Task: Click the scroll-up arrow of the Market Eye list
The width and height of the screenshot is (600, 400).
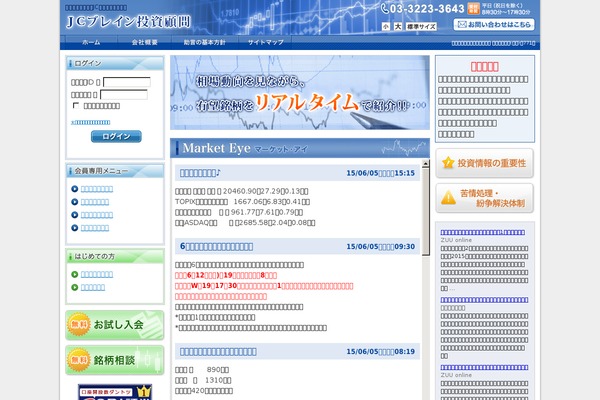Action: [x=425, y=163]
